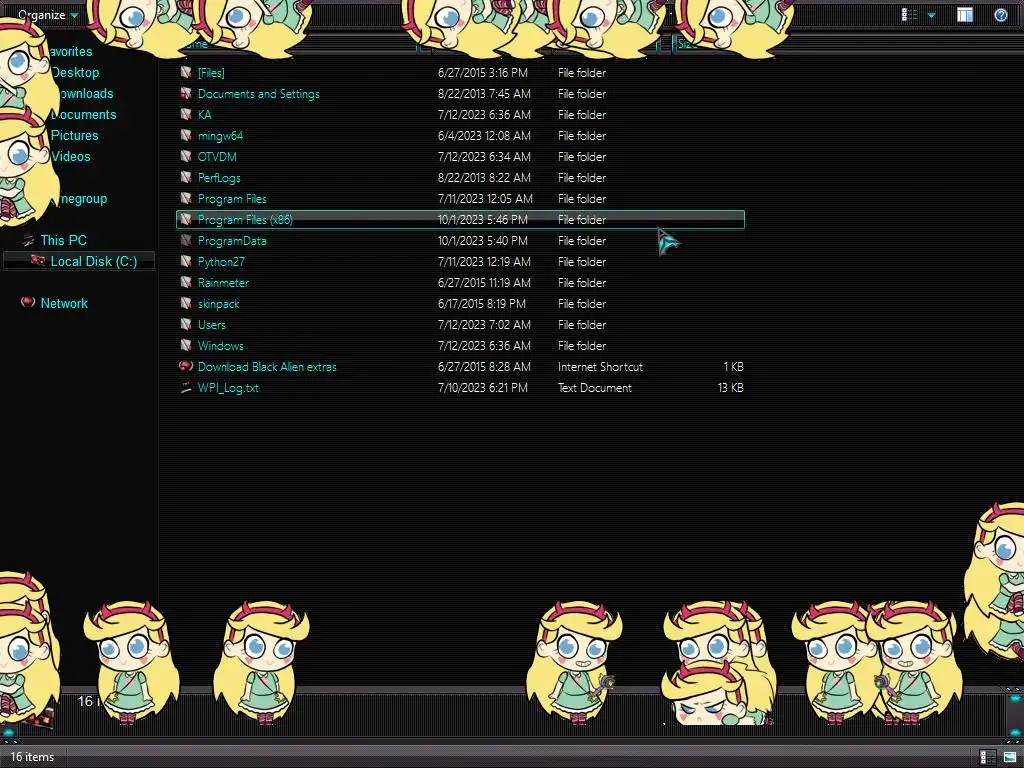The image size is (1024, 768).
Task: Select the Program Files folder name
Action: point(232,199)
